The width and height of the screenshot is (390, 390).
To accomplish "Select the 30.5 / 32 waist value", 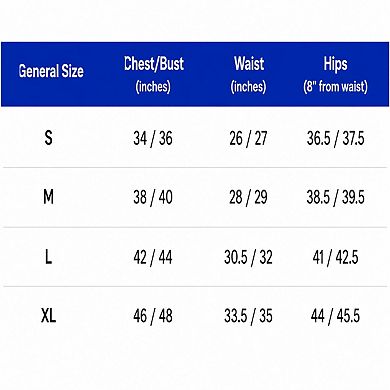I will [248, 257].
